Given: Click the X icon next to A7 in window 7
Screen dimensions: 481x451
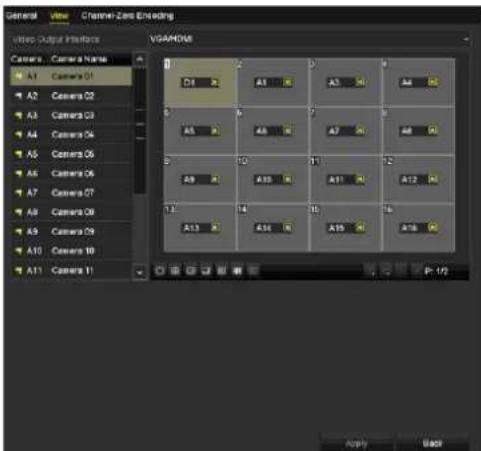Looking at the screenshot, I should [x=360, y=131].
